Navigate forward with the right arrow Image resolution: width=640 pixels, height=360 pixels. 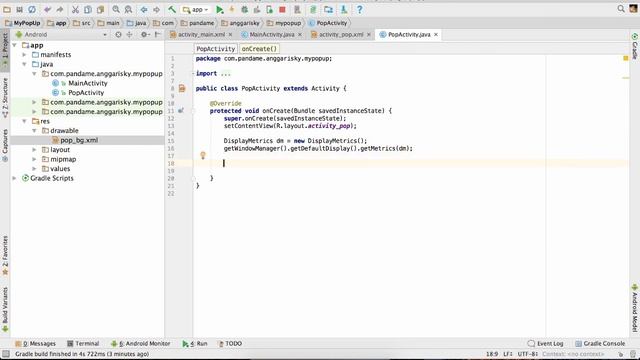pos(156,9)
